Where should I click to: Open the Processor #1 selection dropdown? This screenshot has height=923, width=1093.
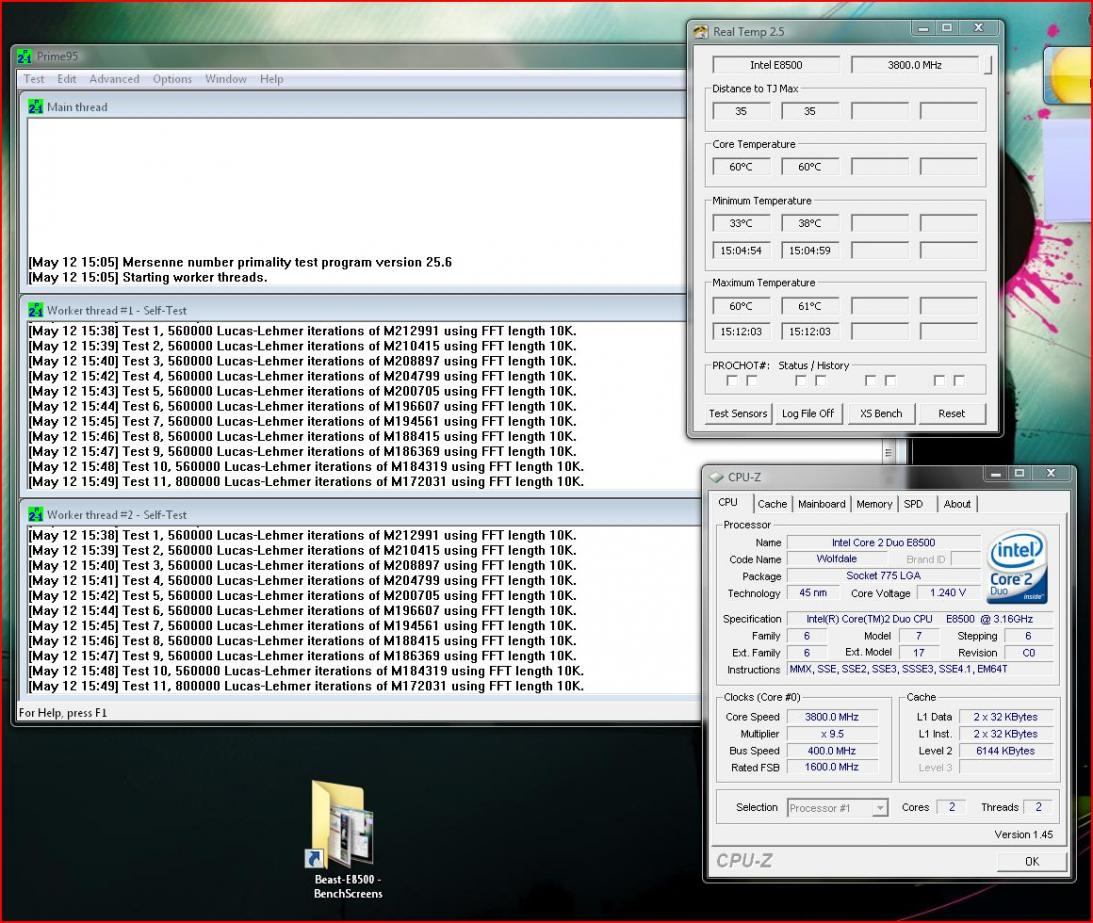[x=880, y=808]
